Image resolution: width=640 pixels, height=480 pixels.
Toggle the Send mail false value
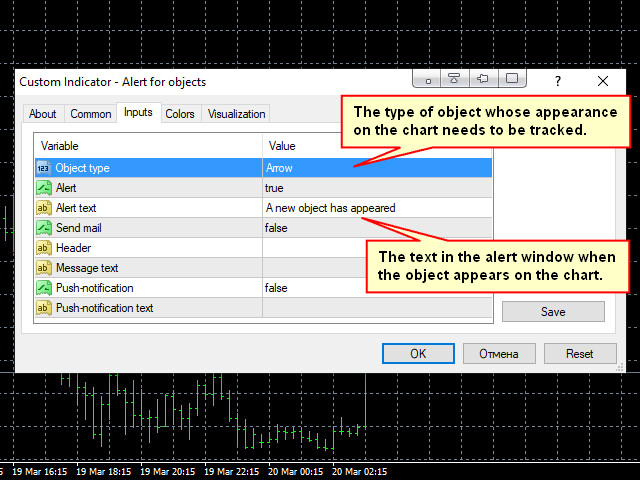pyautogui.click(x=277, y=228)
